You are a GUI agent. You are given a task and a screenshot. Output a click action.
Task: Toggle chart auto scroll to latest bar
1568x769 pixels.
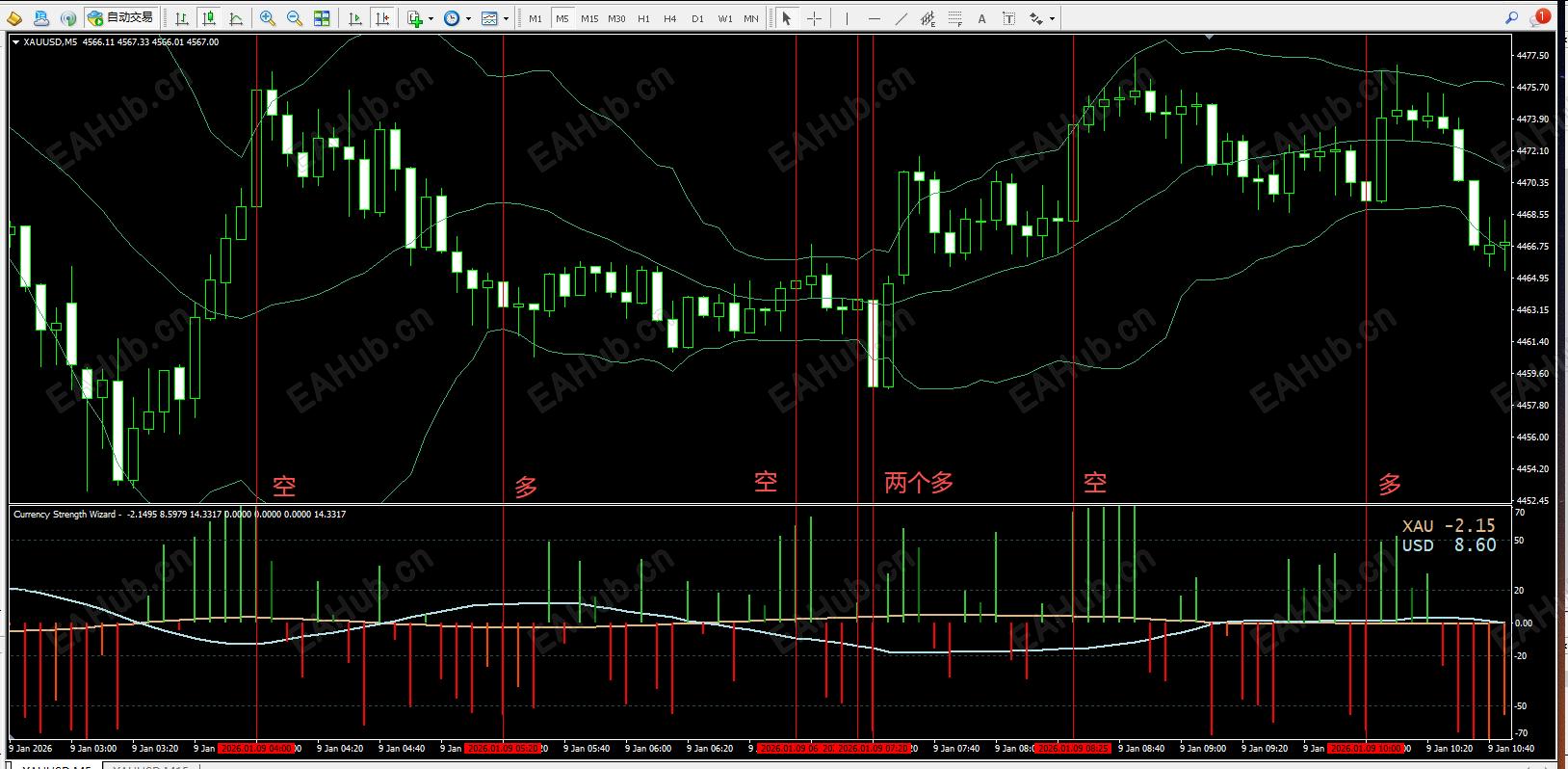tap(355, 18)
